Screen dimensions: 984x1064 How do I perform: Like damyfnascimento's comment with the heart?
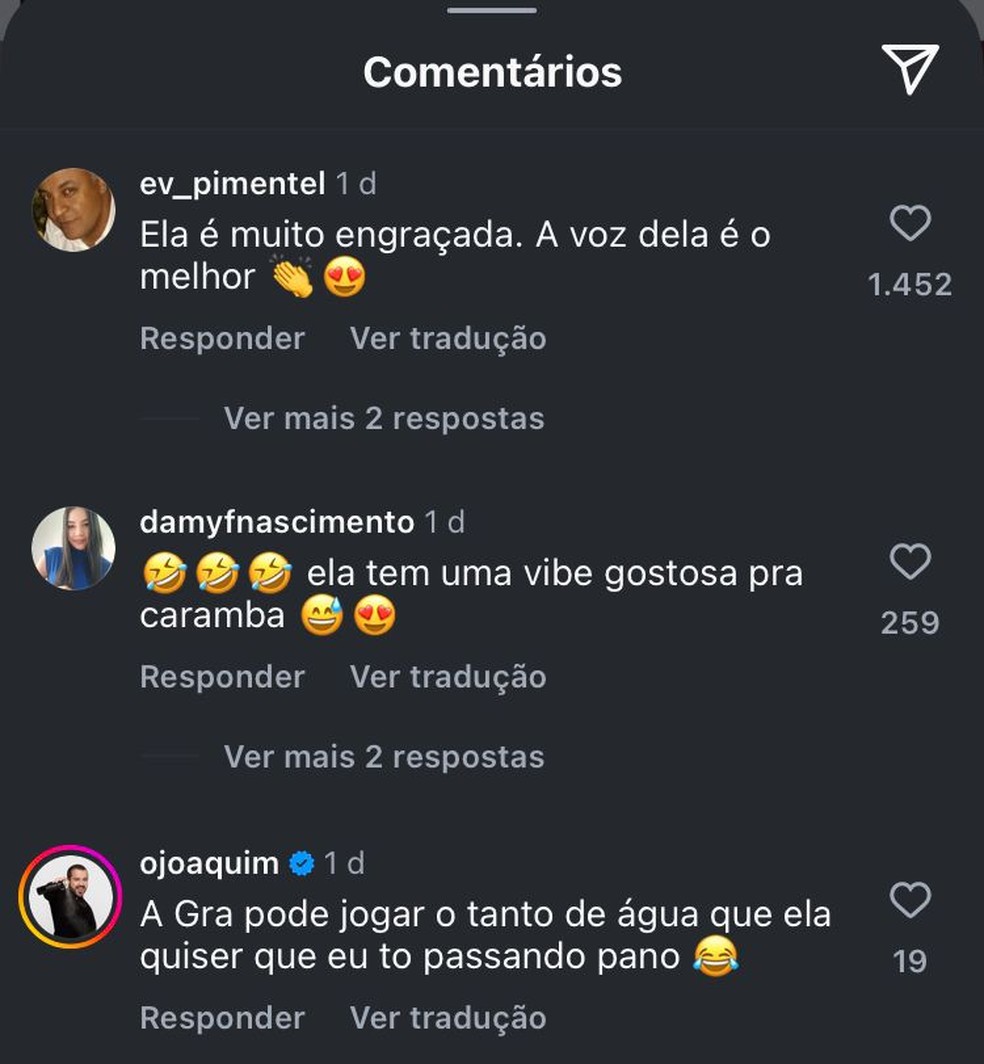coord(909,562)
